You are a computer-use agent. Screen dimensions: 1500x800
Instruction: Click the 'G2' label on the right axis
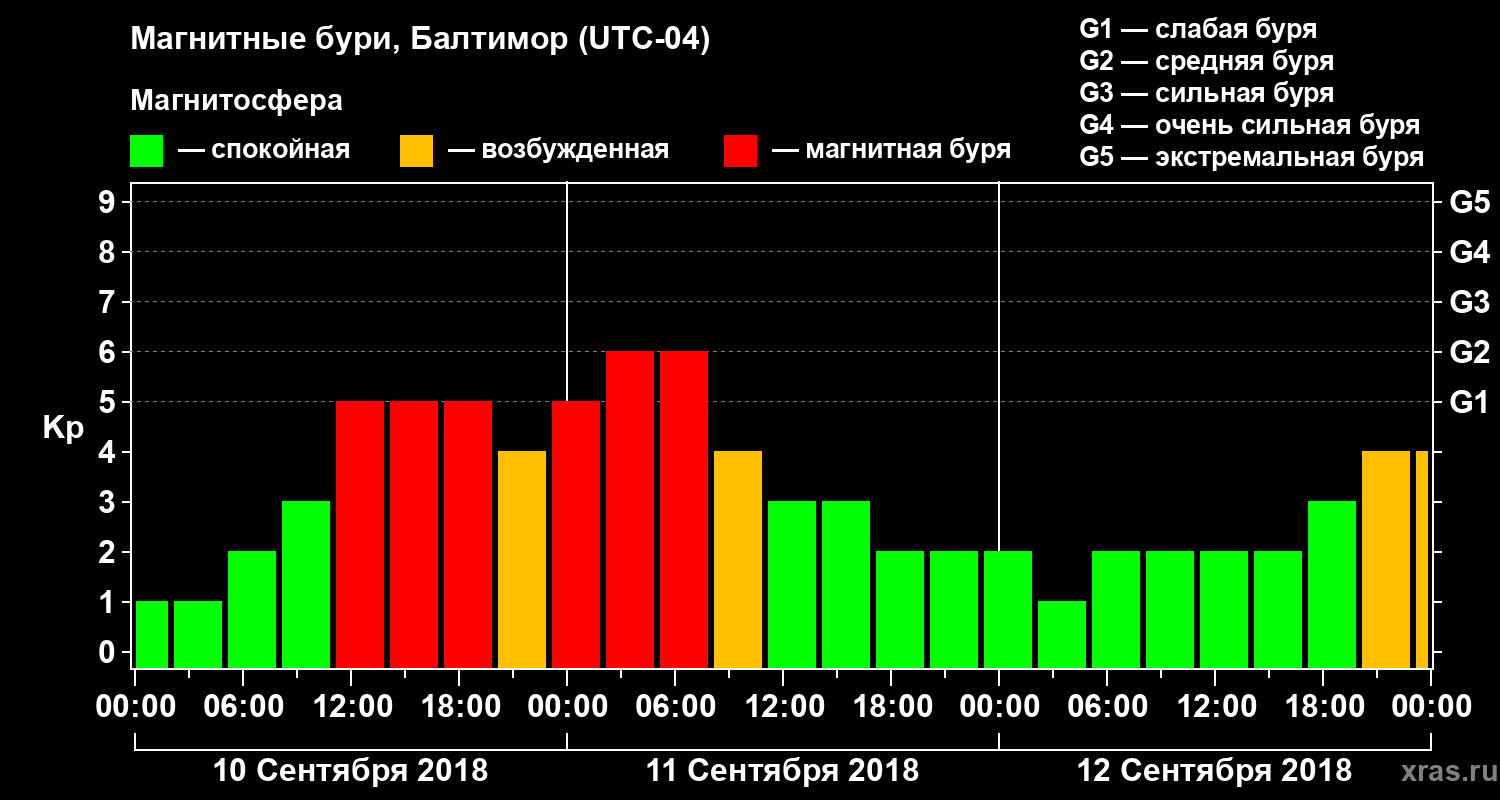(1470, 352)
